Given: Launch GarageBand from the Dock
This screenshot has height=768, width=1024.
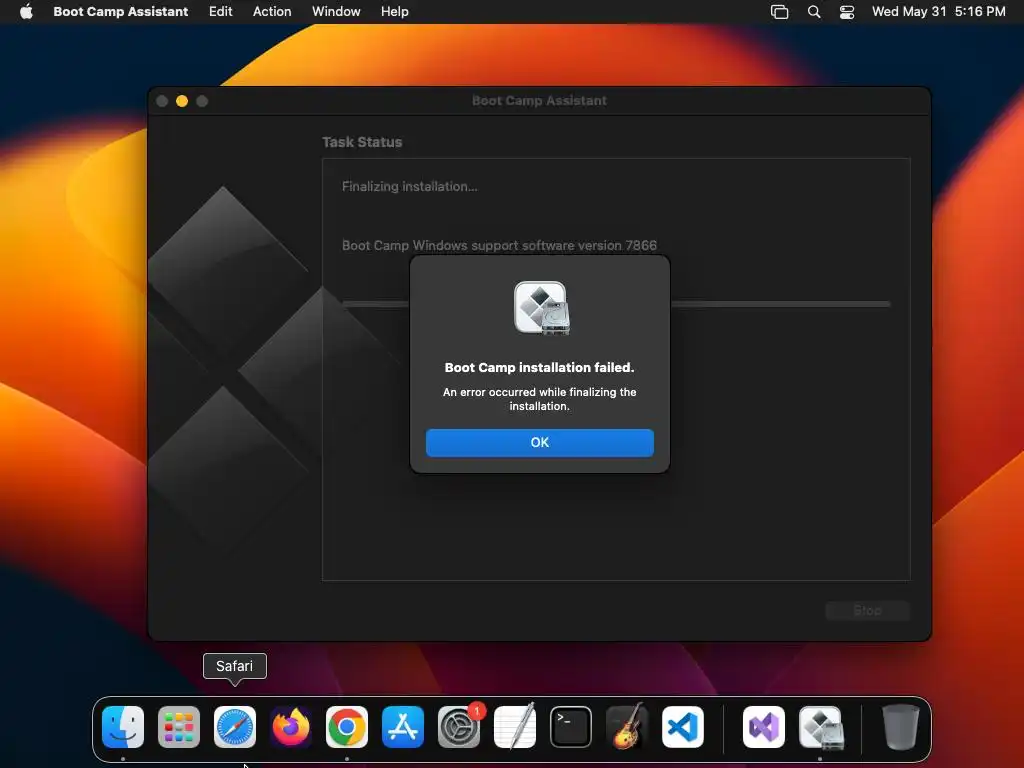Looking at the screenshot, I should tap(627, 726).
